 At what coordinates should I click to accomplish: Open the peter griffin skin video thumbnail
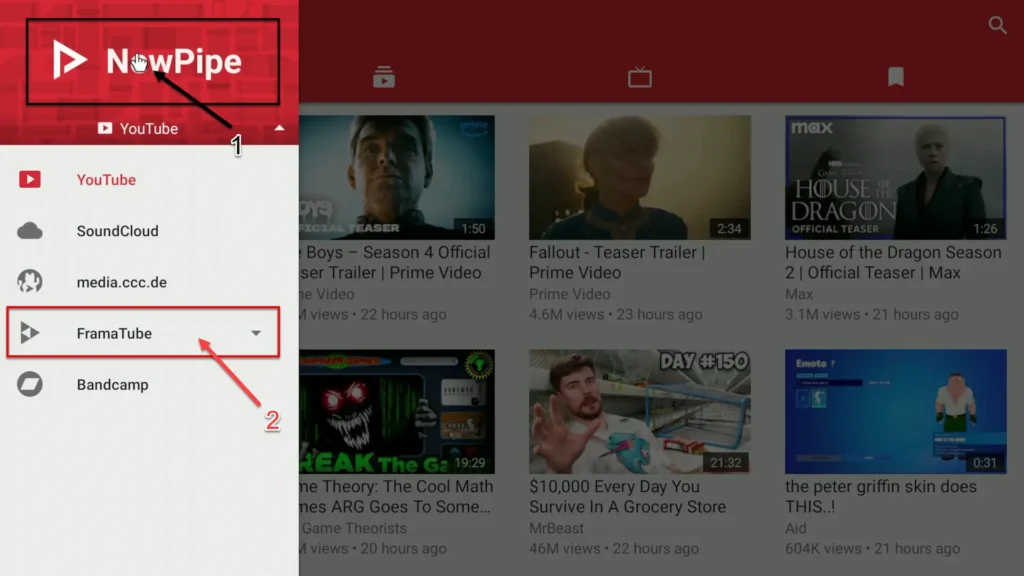(x=895, y=411)
